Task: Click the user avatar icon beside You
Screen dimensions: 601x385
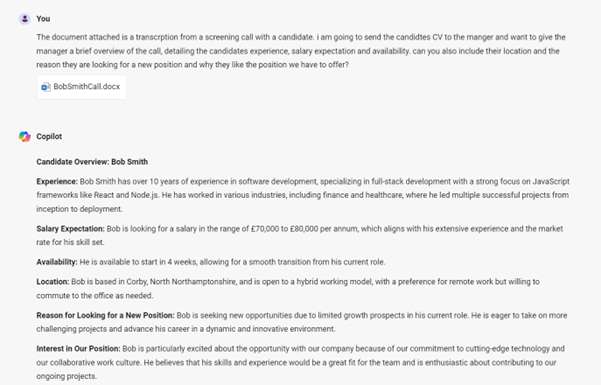Action: [x=25, y=19]
